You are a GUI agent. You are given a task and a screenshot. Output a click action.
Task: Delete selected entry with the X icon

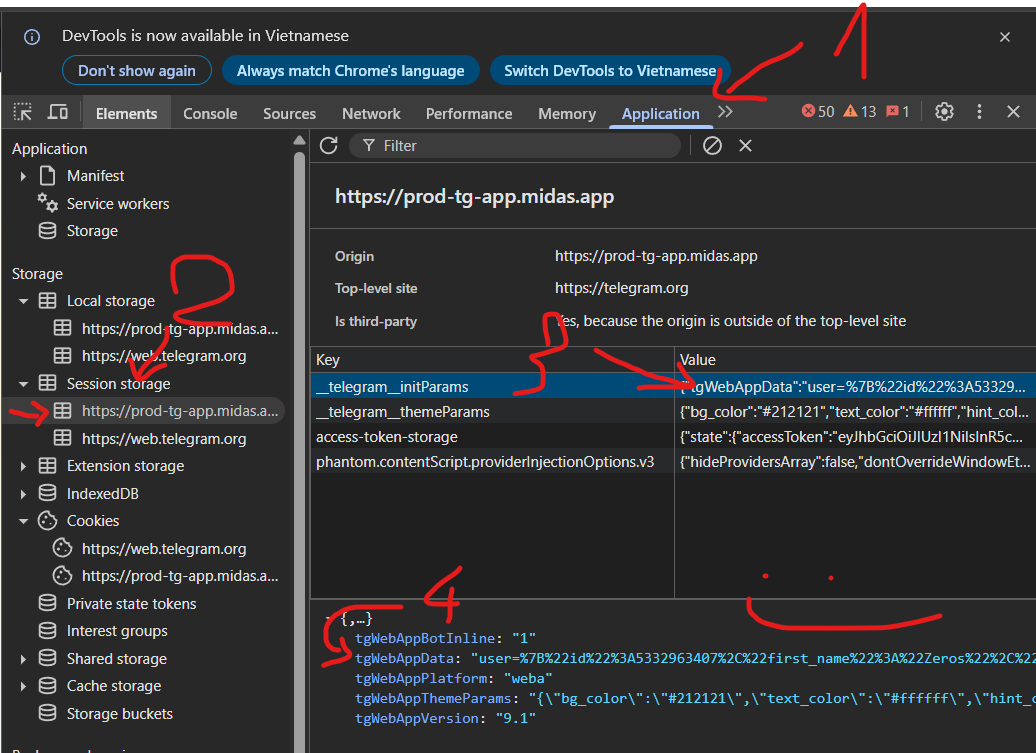click(745, 145)
